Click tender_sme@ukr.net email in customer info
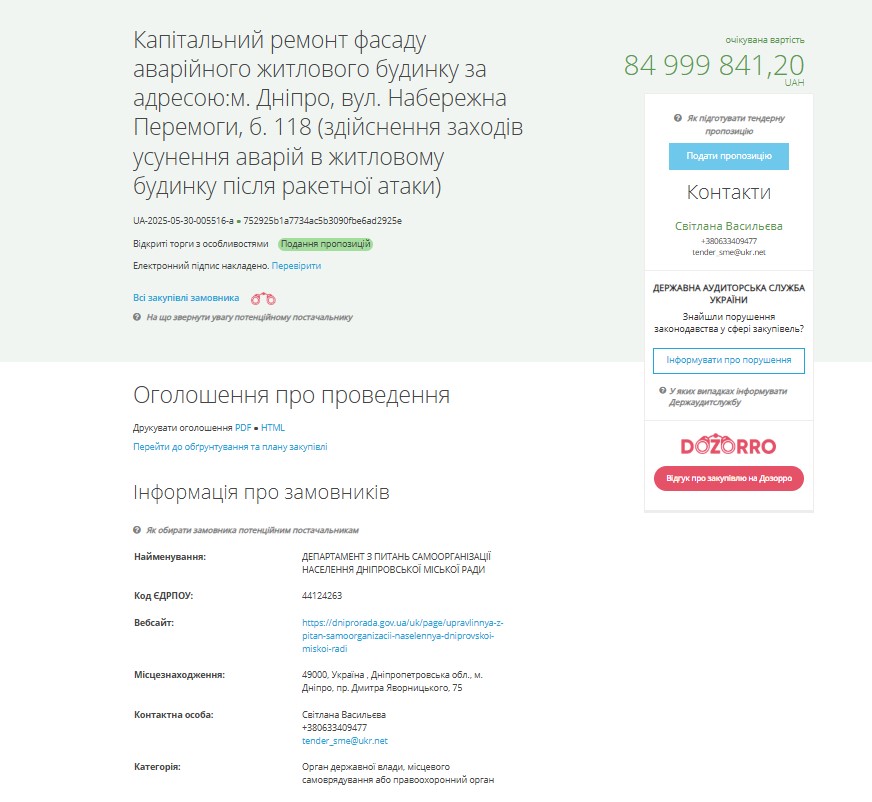The height and width of the screenshot is (802, 872). (345, 741)
